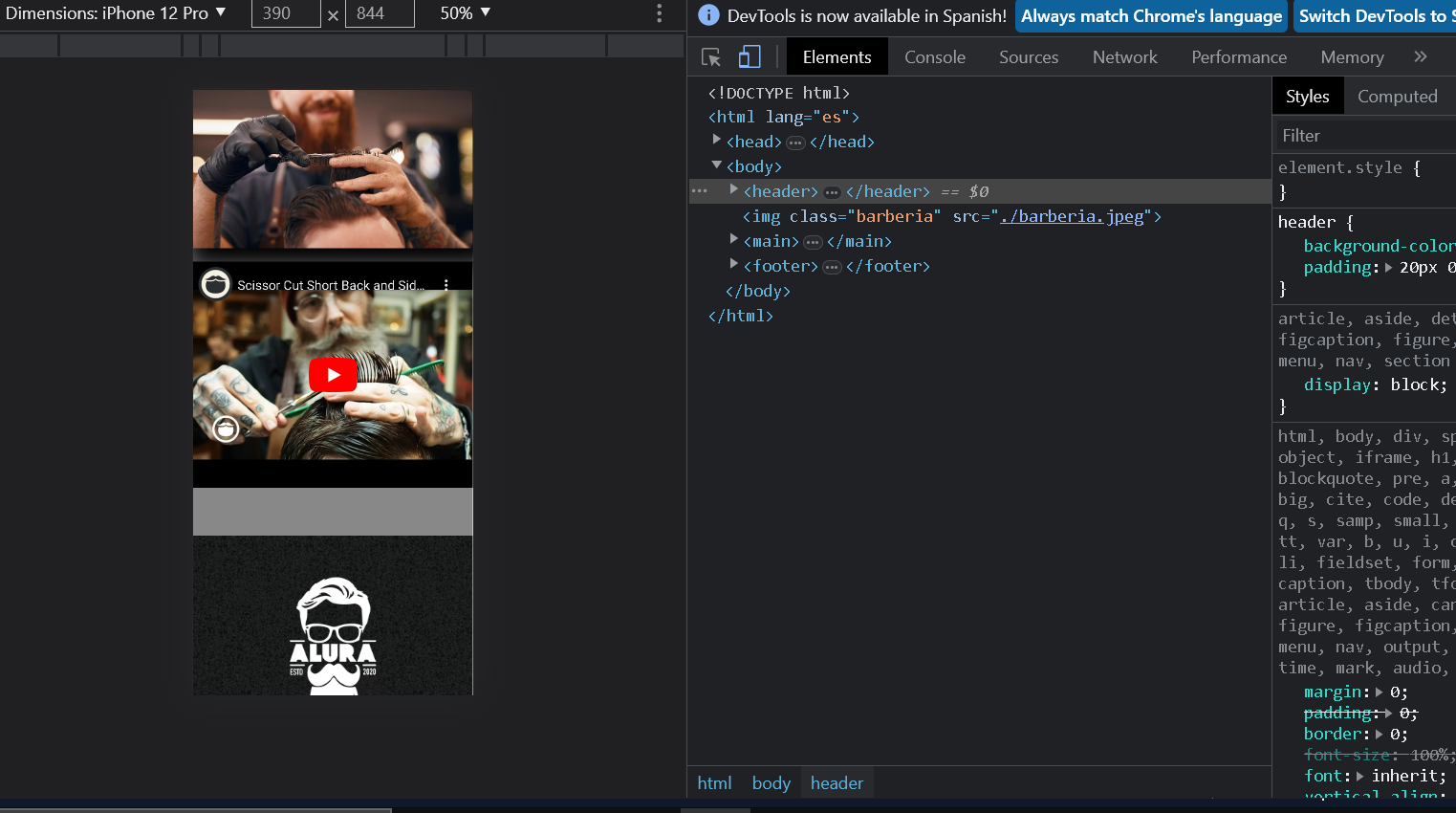Open more device toolbar options menu
Image resolution: width=1456 pixels, height=813 pixels.
pyautogui.click(x=659, y=13)
